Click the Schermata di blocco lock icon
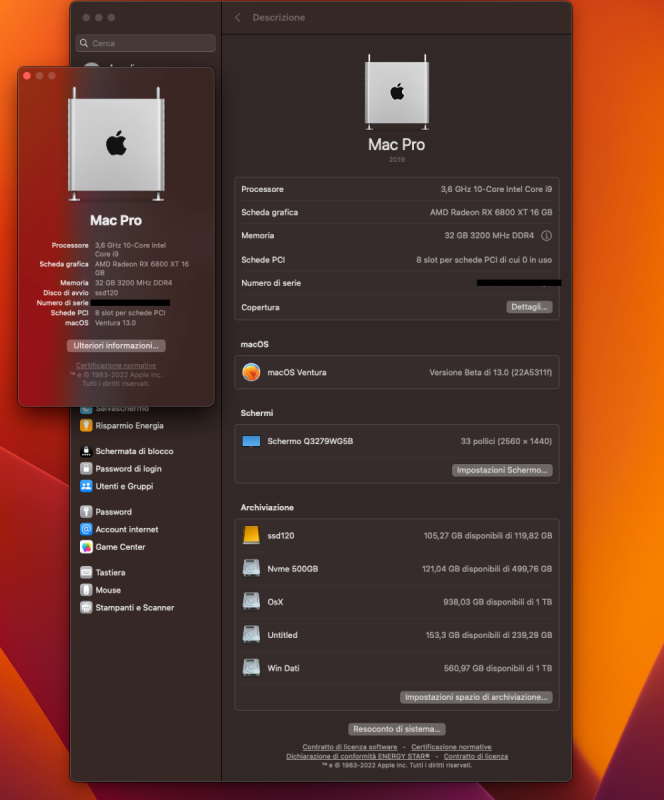The image size is (664, 800). [86, 451]
